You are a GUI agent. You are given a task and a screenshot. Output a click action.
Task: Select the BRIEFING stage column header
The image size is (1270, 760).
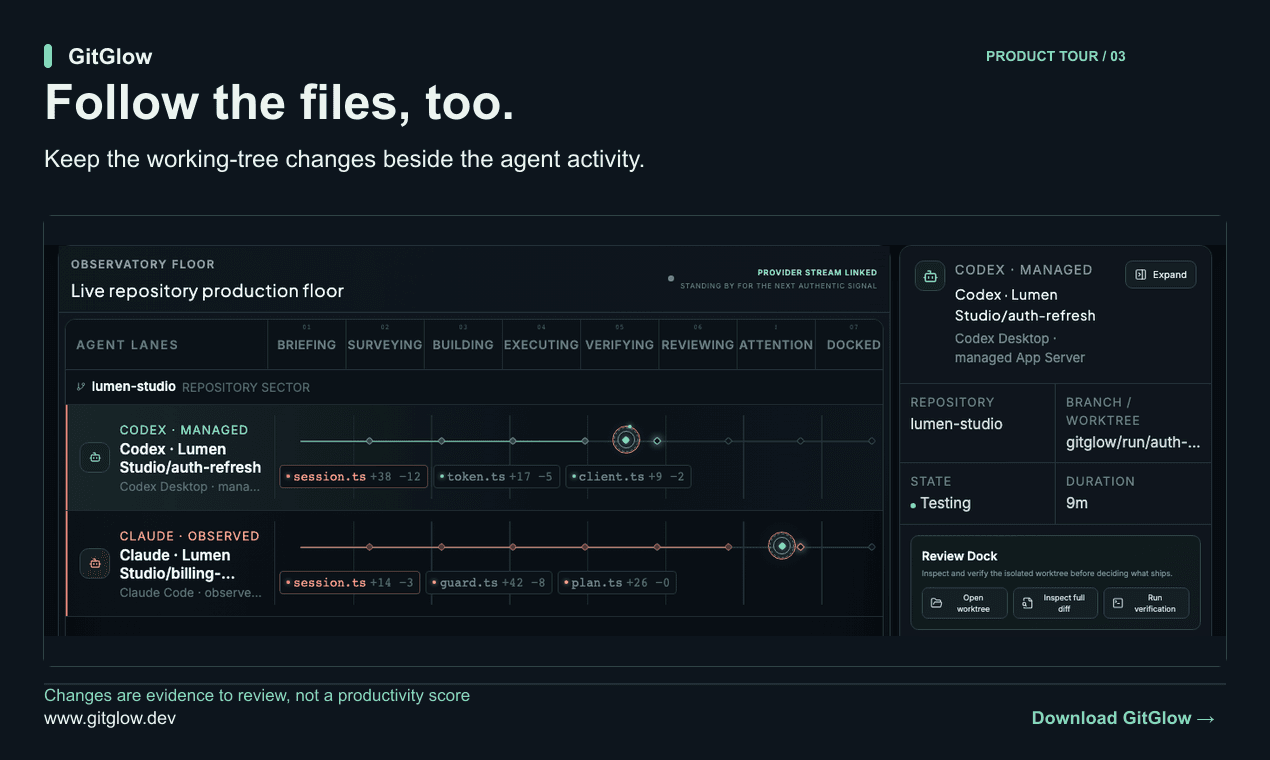[x=306, y=344]
